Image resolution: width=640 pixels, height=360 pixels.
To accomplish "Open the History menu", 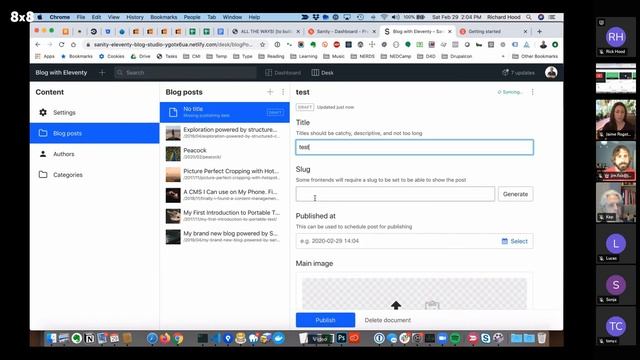I will (135, 17).
